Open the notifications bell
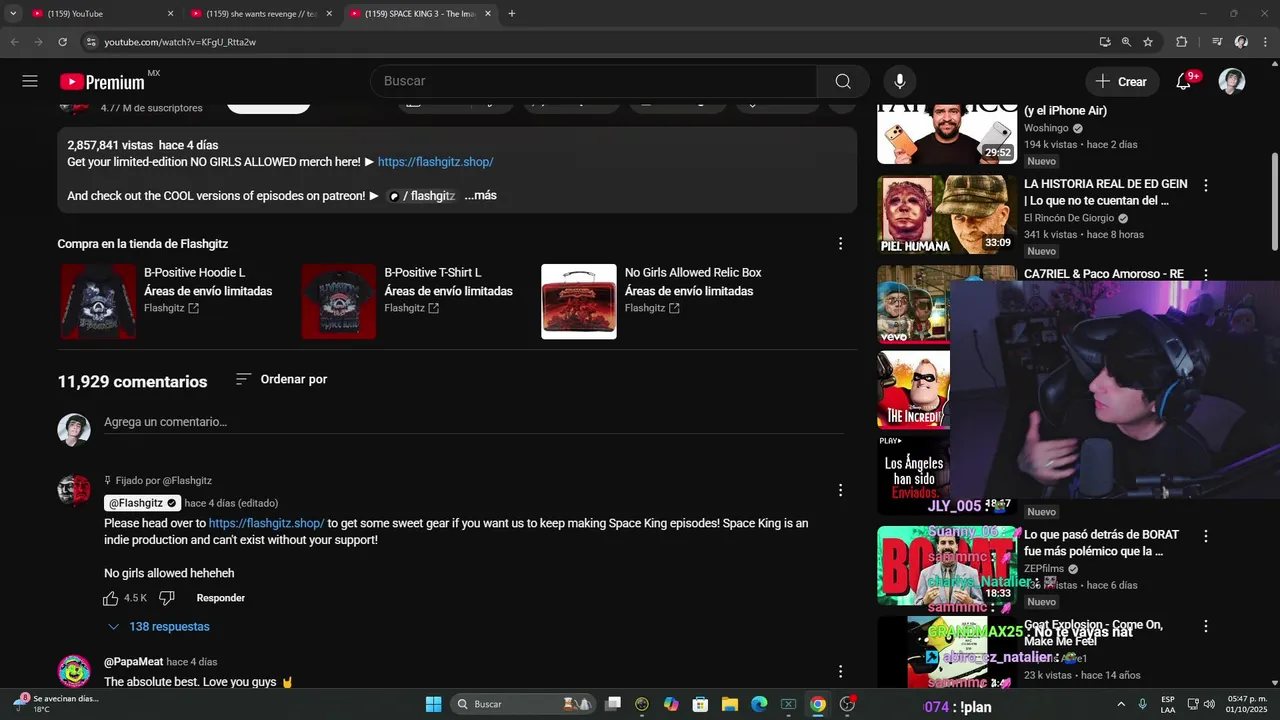 [x=1184, y=81]
